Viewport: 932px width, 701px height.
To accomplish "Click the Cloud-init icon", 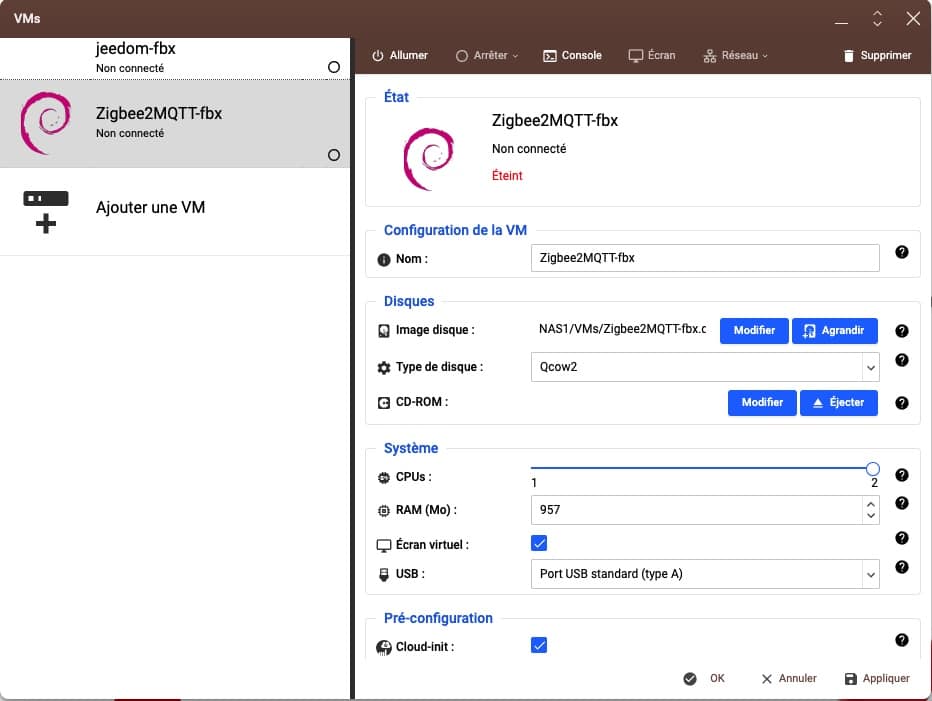I will pos(384,647).
